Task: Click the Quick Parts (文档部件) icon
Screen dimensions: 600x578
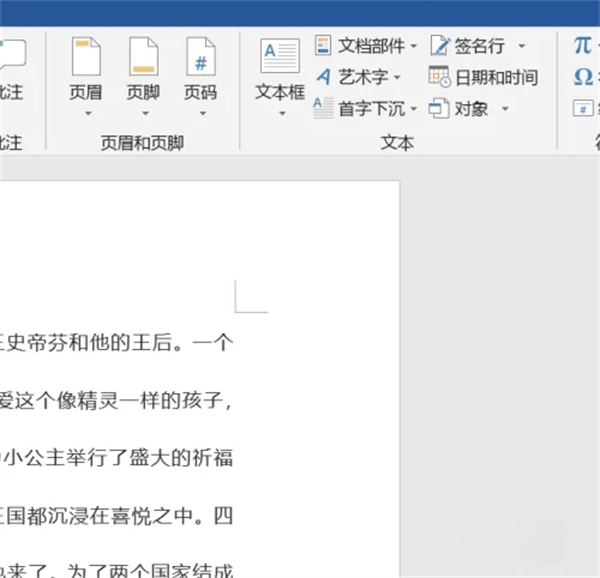Action: (x=324, y=45)
